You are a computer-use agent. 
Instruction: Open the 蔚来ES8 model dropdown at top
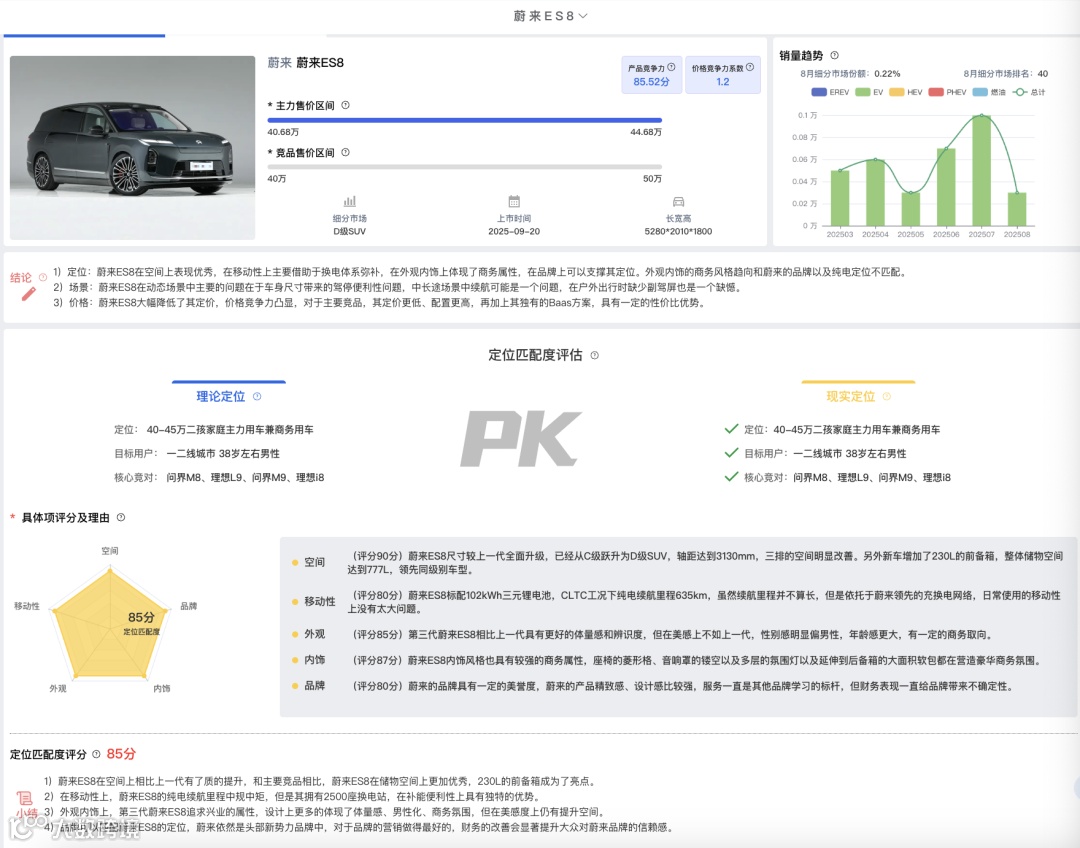click(550, 16)
